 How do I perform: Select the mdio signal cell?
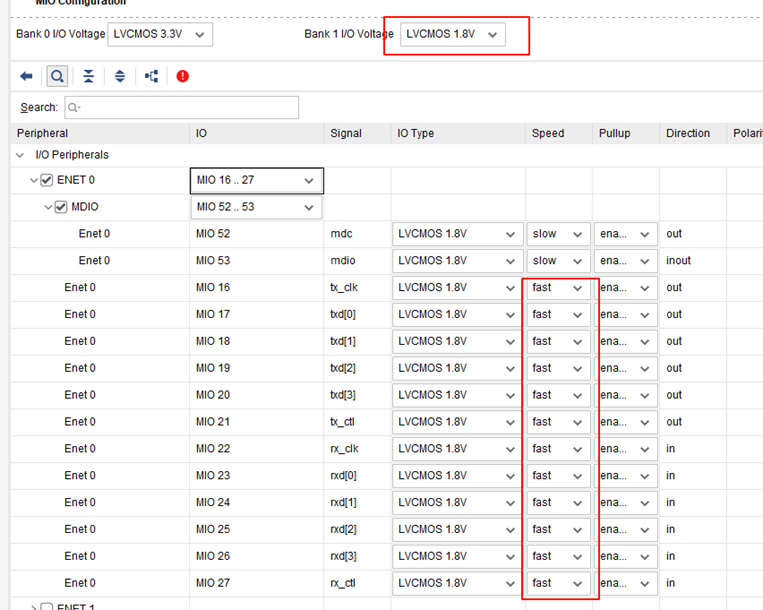357,261
